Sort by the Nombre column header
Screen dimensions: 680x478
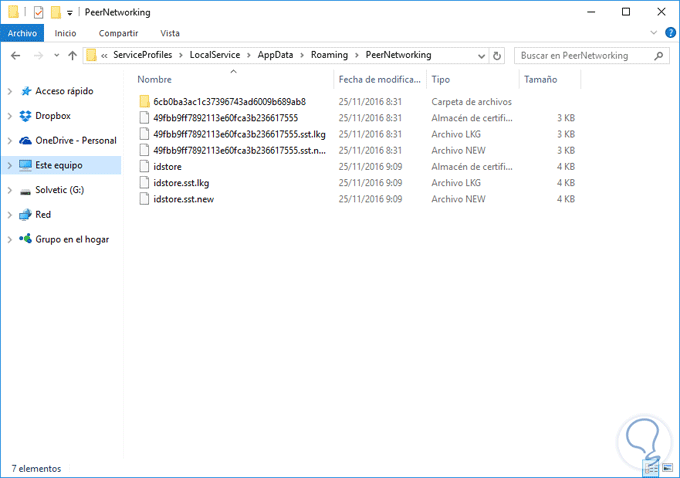233,79
